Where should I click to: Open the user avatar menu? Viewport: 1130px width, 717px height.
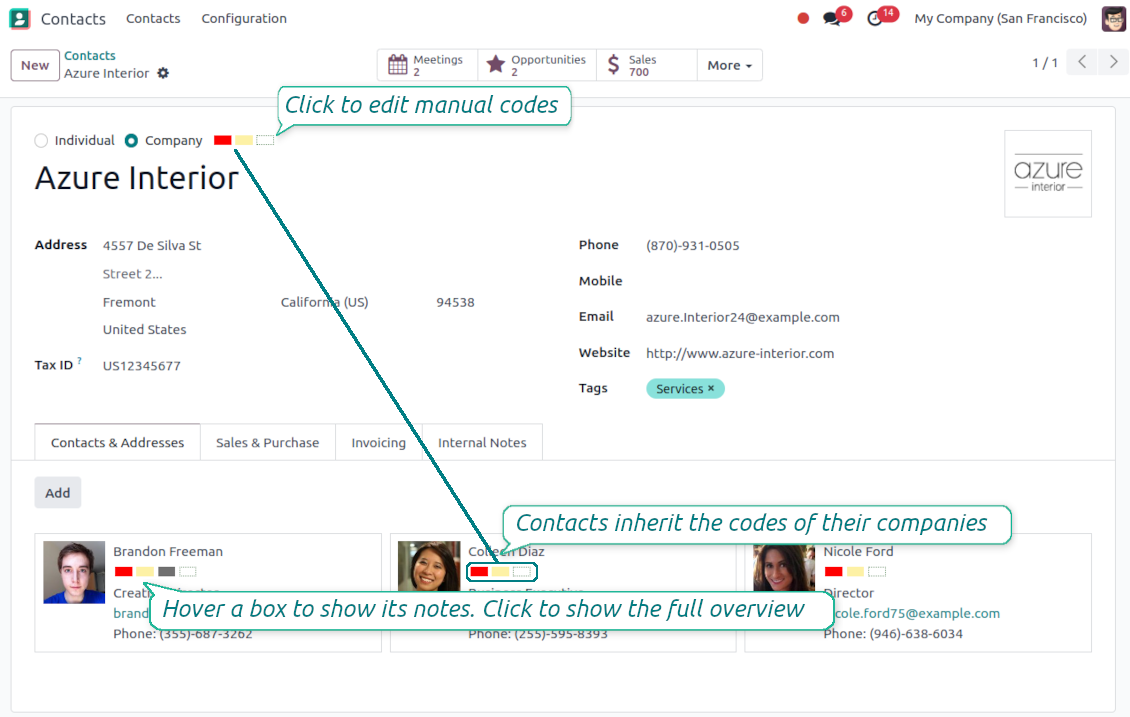point(1113,19)
